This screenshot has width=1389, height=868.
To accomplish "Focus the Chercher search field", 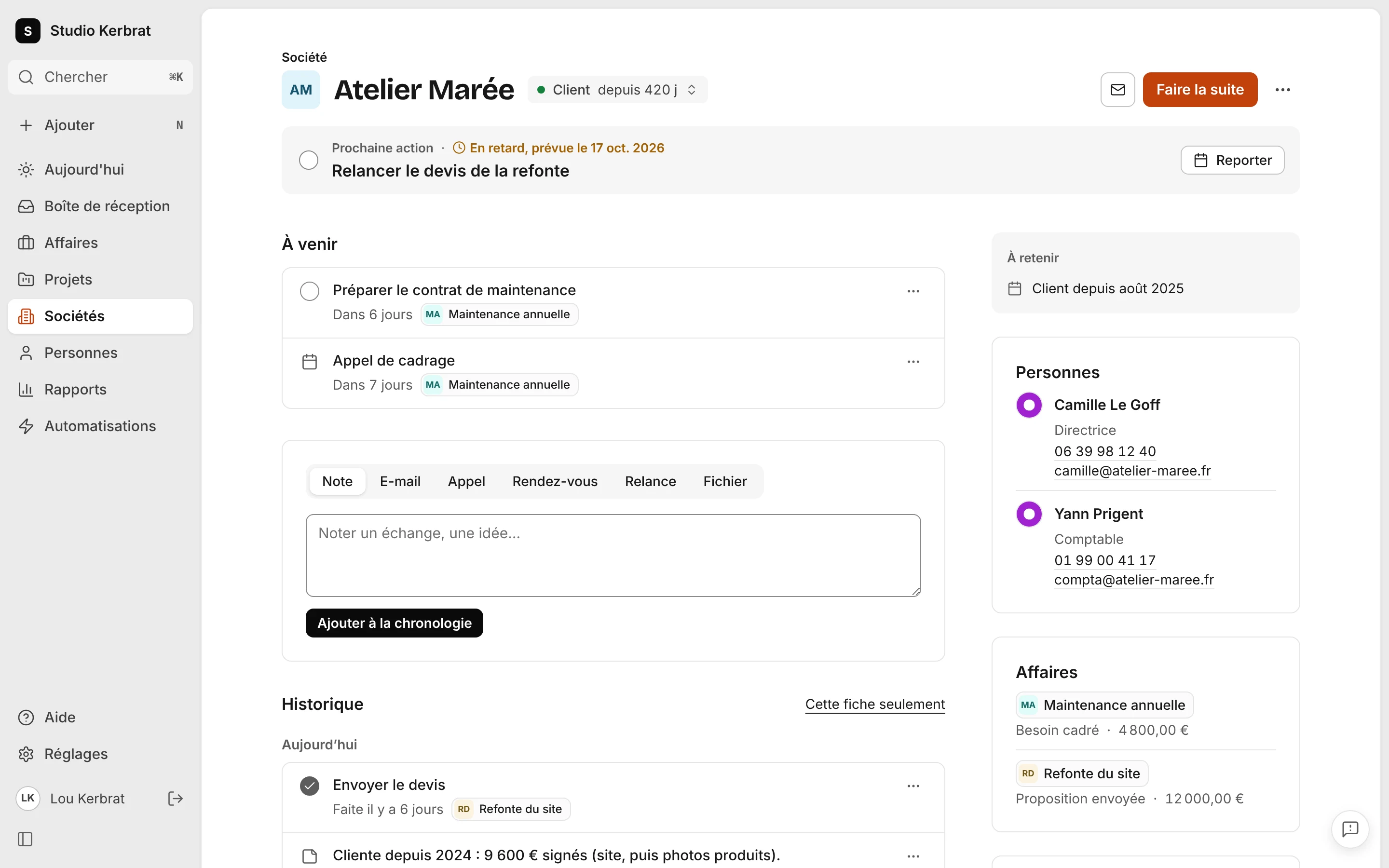I will [100, 77].
